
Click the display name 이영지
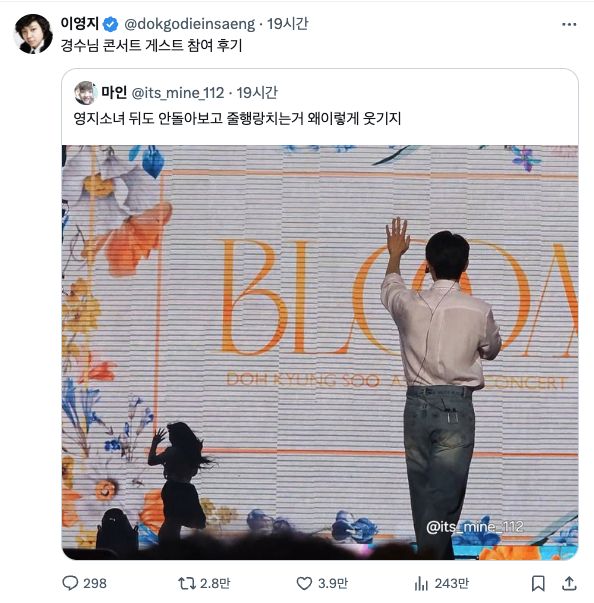pos(80,23)
